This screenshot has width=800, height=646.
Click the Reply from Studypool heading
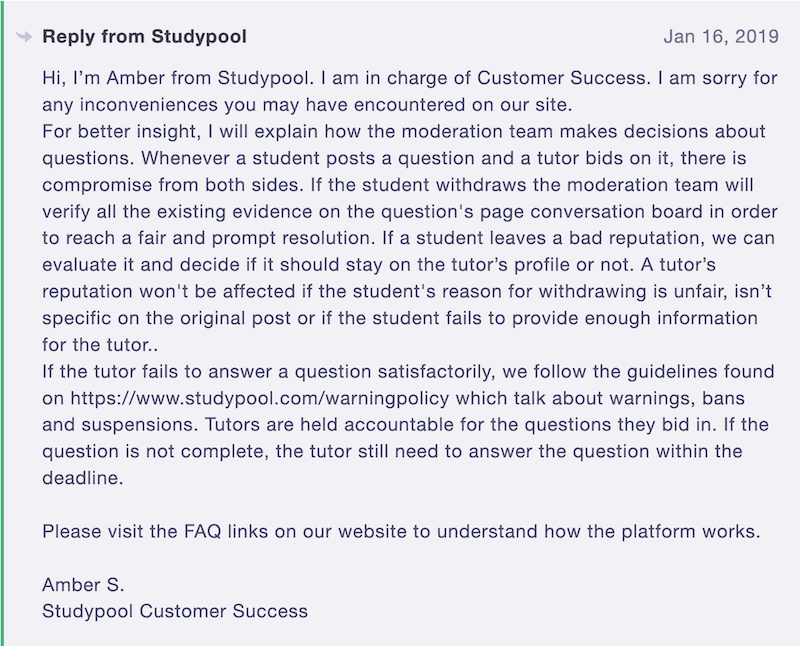[x=144, y=37]
